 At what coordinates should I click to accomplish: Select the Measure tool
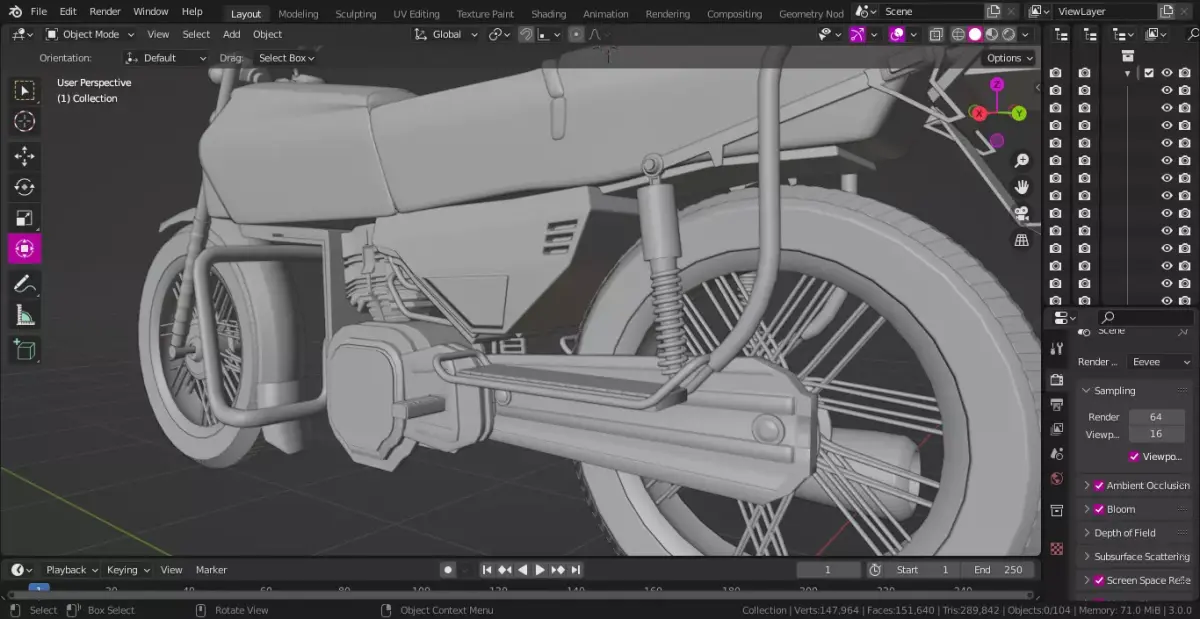(x=25, y=316)
